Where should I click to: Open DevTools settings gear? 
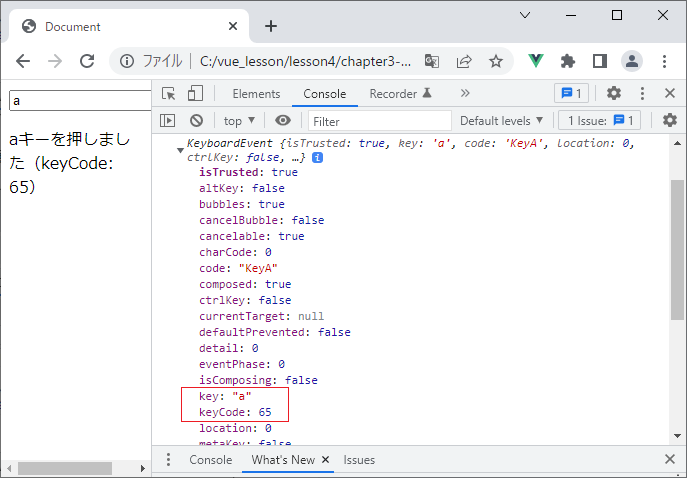614,93
